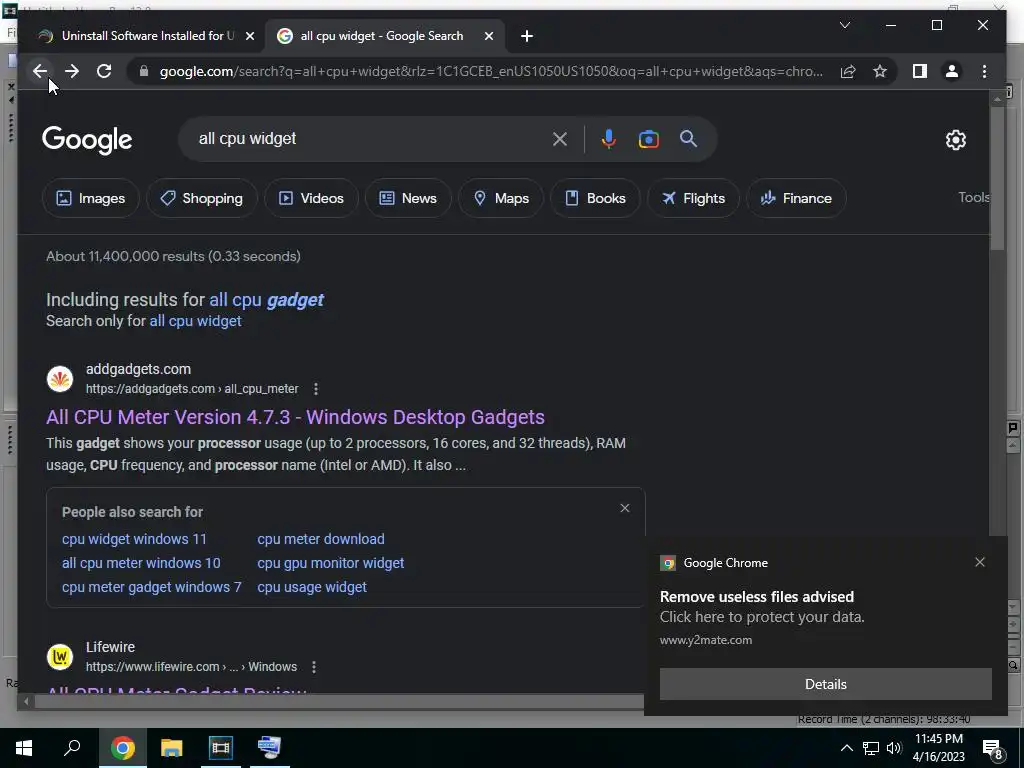The width and height of the screenshot is (1024, 768).
Task: Open the all cpu gadget suggestion link
Action: [266, 300]
